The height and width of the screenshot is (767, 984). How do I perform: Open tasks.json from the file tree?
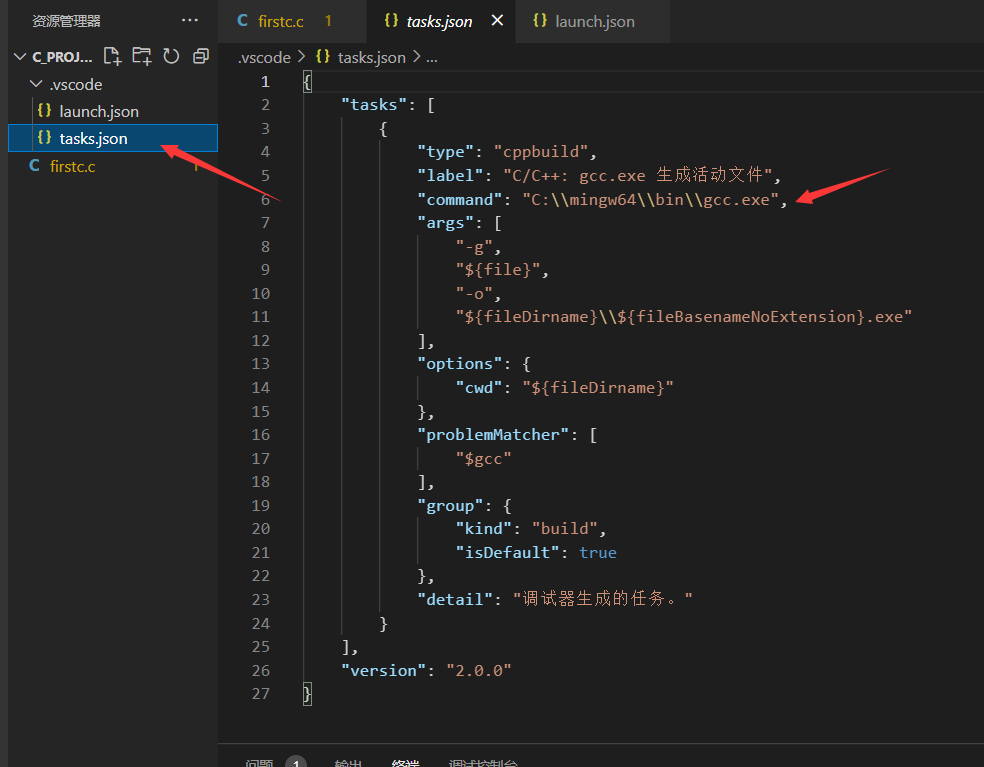(113, 138)
